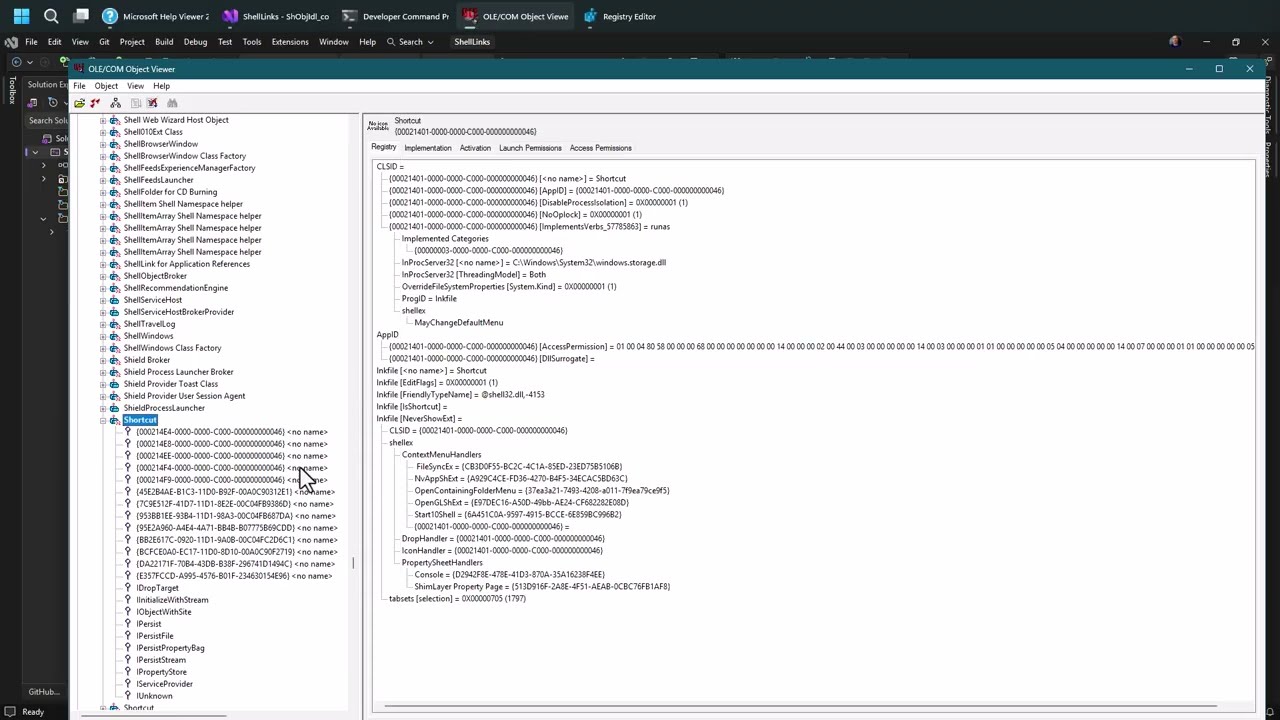Switch to Microsoft Help Viewer taskbar item
The width and height of the screenshot is (1280, 720).
point(156,16)
